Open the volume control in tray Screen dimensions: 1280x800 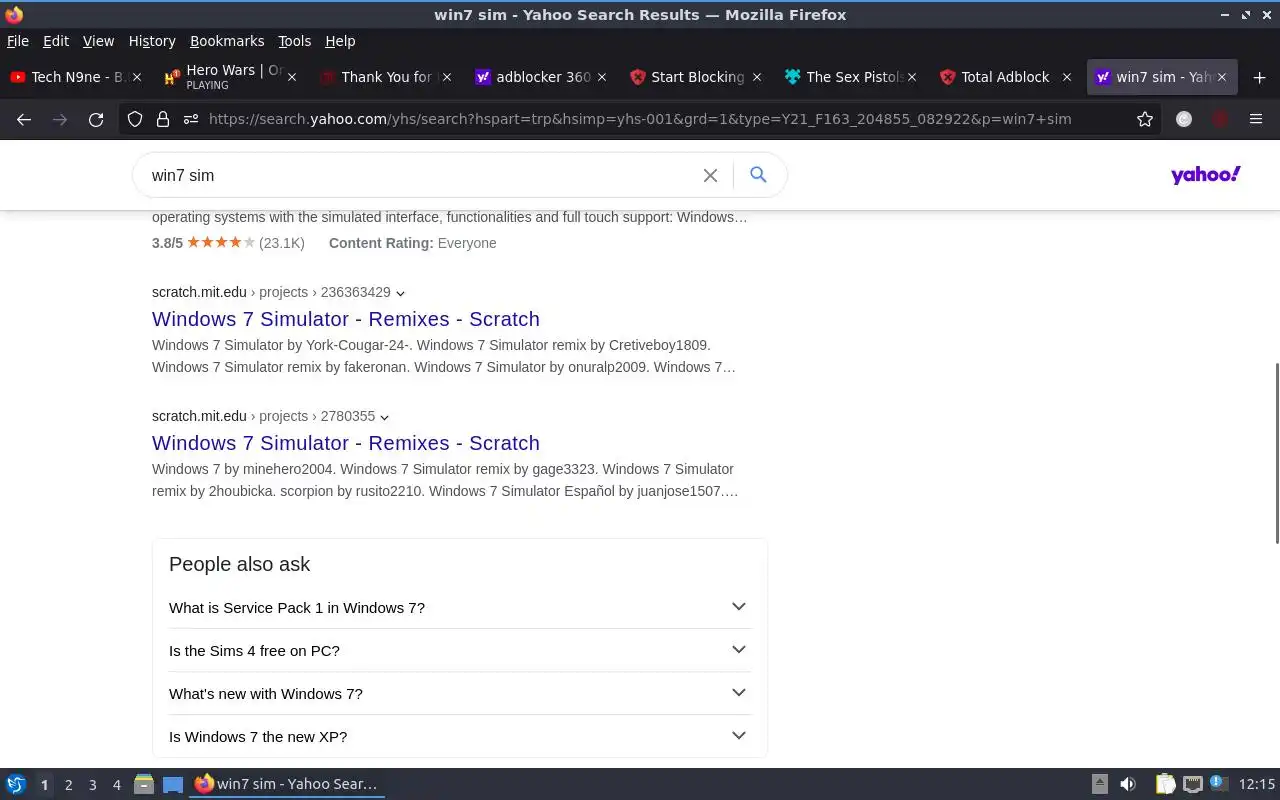(1127, 784)
